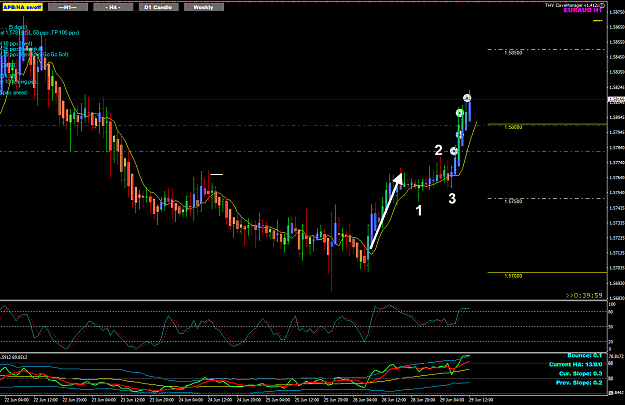Select the circled signal marker beside number 2
Viewport: 625px width, 405px height.
click(x=453, y=151)
